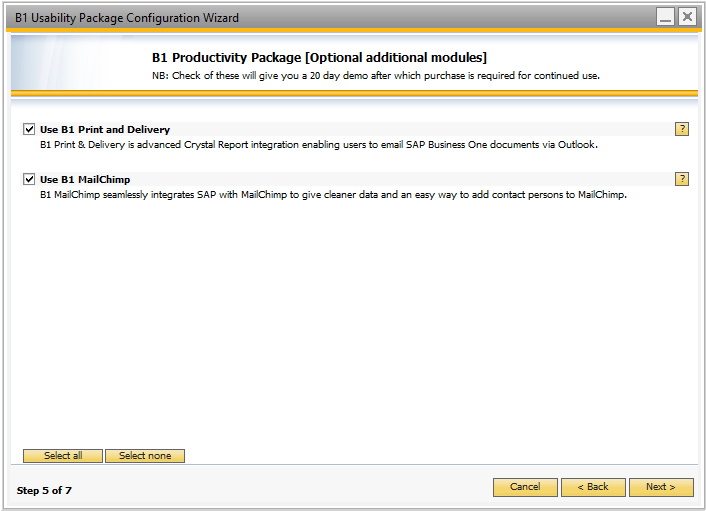Choose Select none to clear modules

145,456
